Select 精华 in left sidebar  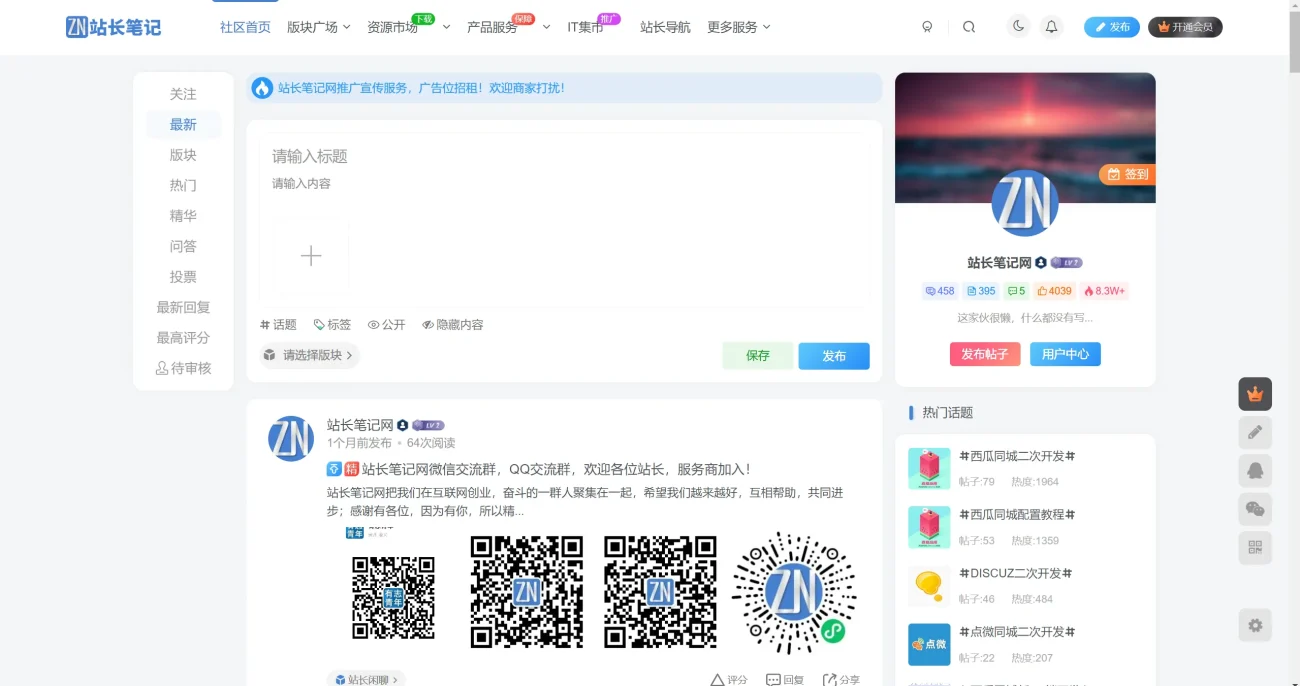(x=183, y=216)
